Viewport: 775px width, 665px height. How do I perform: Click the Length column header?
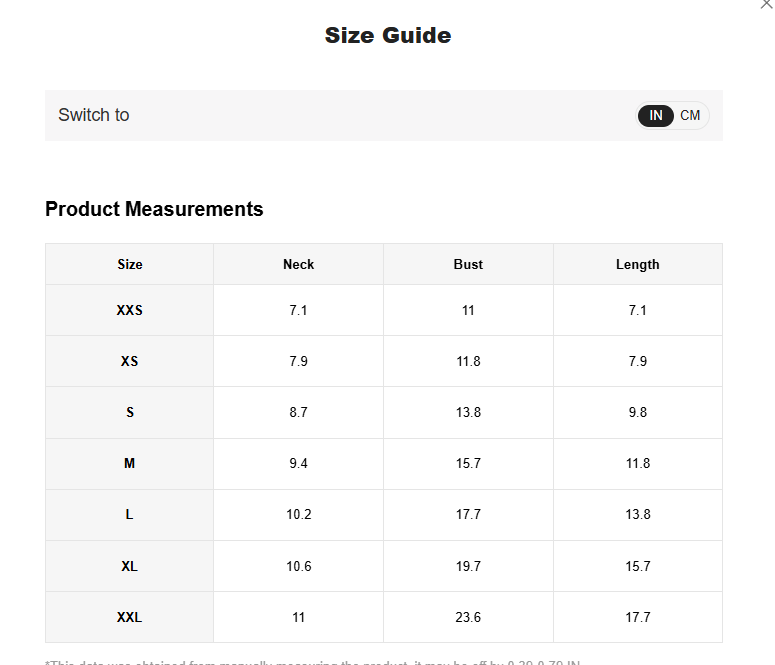click(x=638, y=265)
